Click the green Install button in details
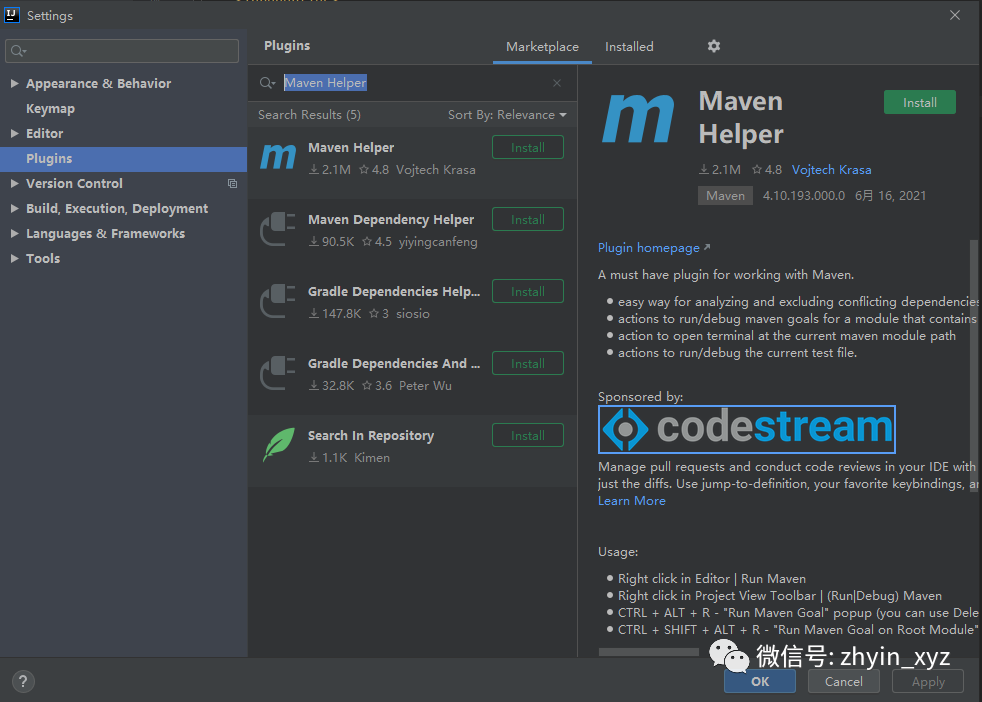The height and width of the screenshot is (702, 982). click(x=919, y=102)
